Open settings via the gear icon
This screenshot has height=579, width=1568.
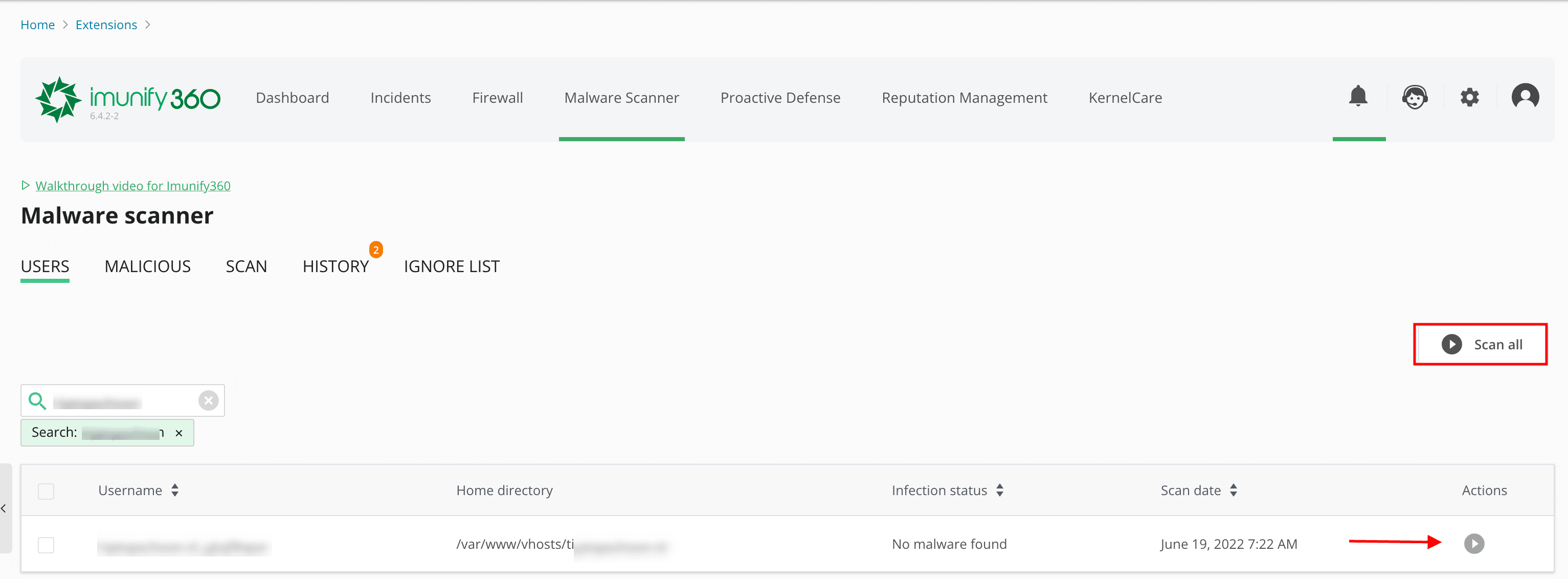tap(1469, 97)
